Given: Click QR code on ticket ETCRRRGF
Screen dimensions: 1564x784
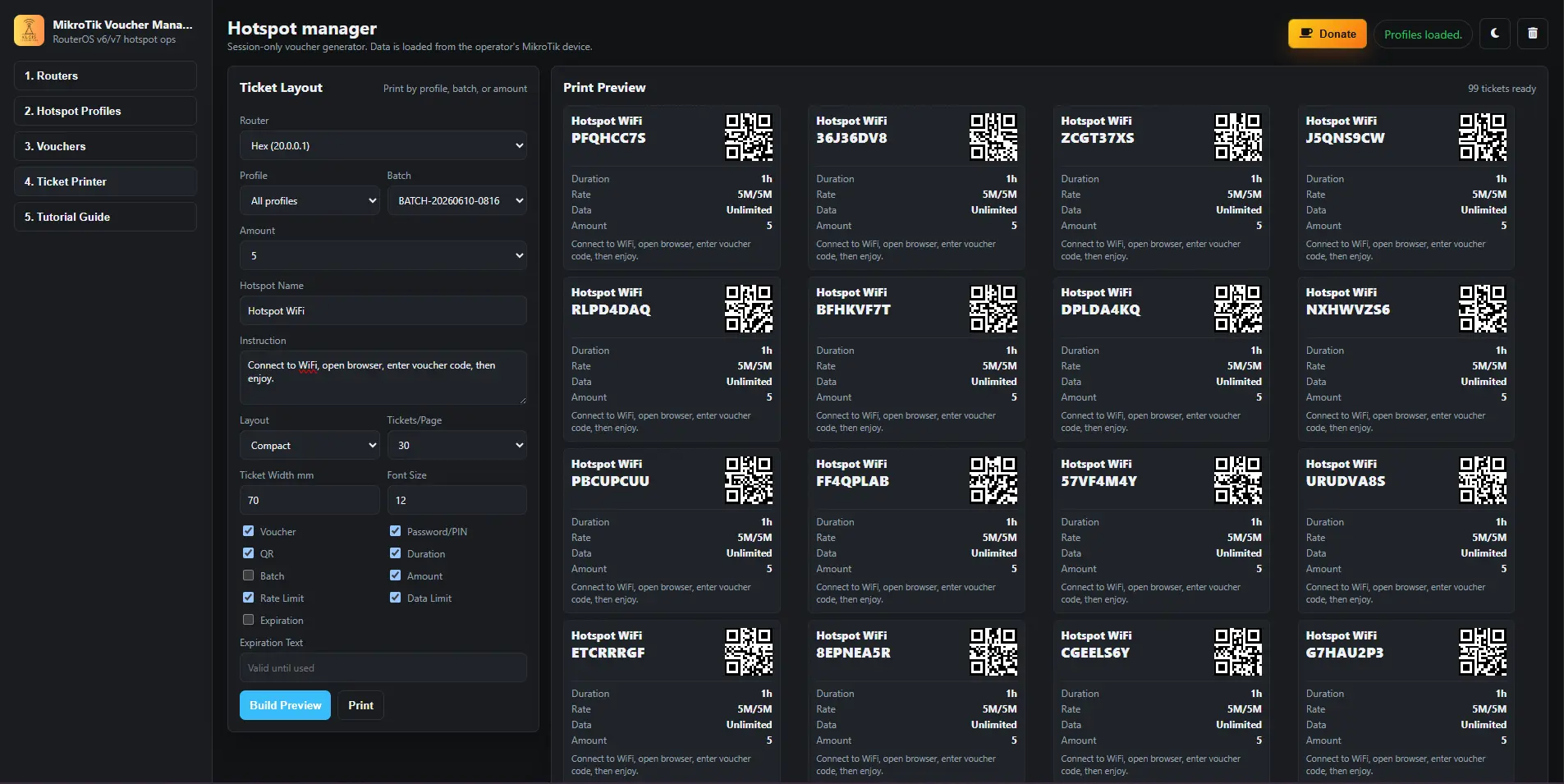Looking at the screenshot, I should (x=749, y=652).
